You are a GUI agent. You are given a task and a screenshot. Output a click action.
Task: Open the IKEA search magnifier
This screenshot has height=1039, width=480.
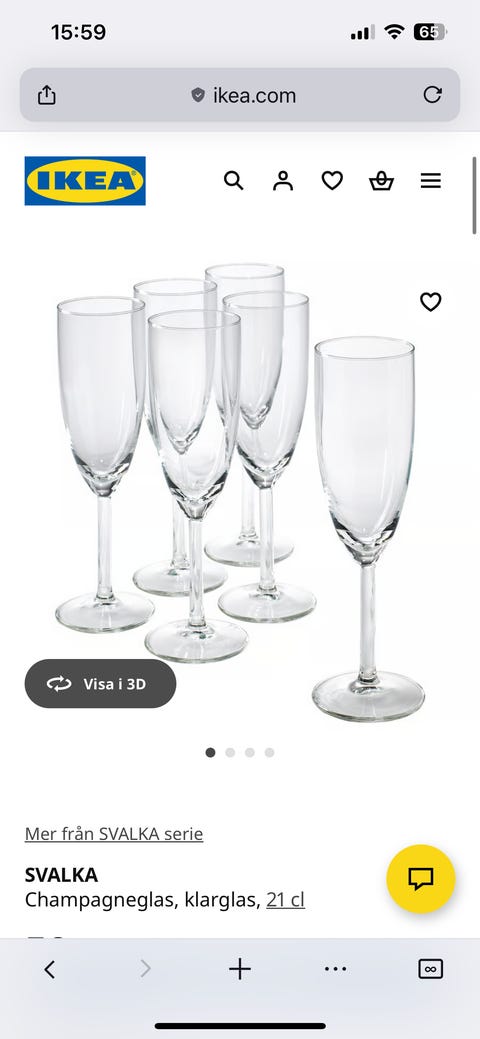pos(233,180)
